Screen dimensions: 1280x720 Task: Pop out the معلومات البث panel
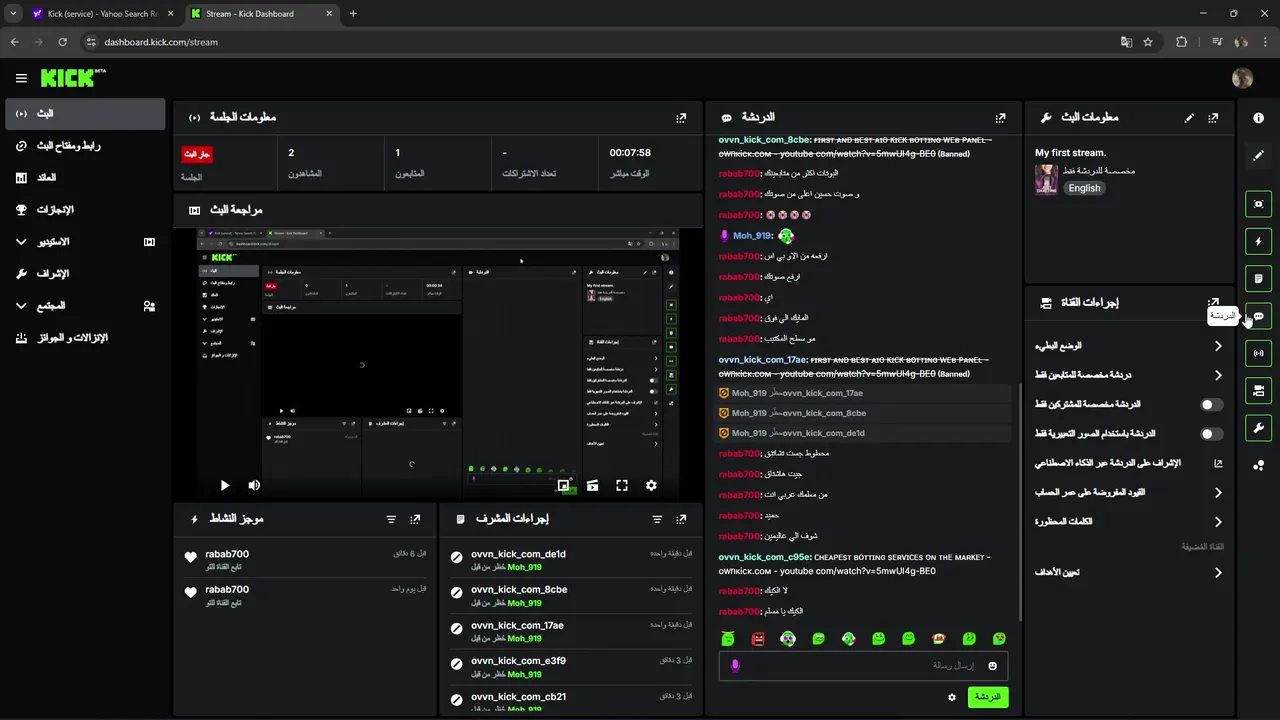1213,117
